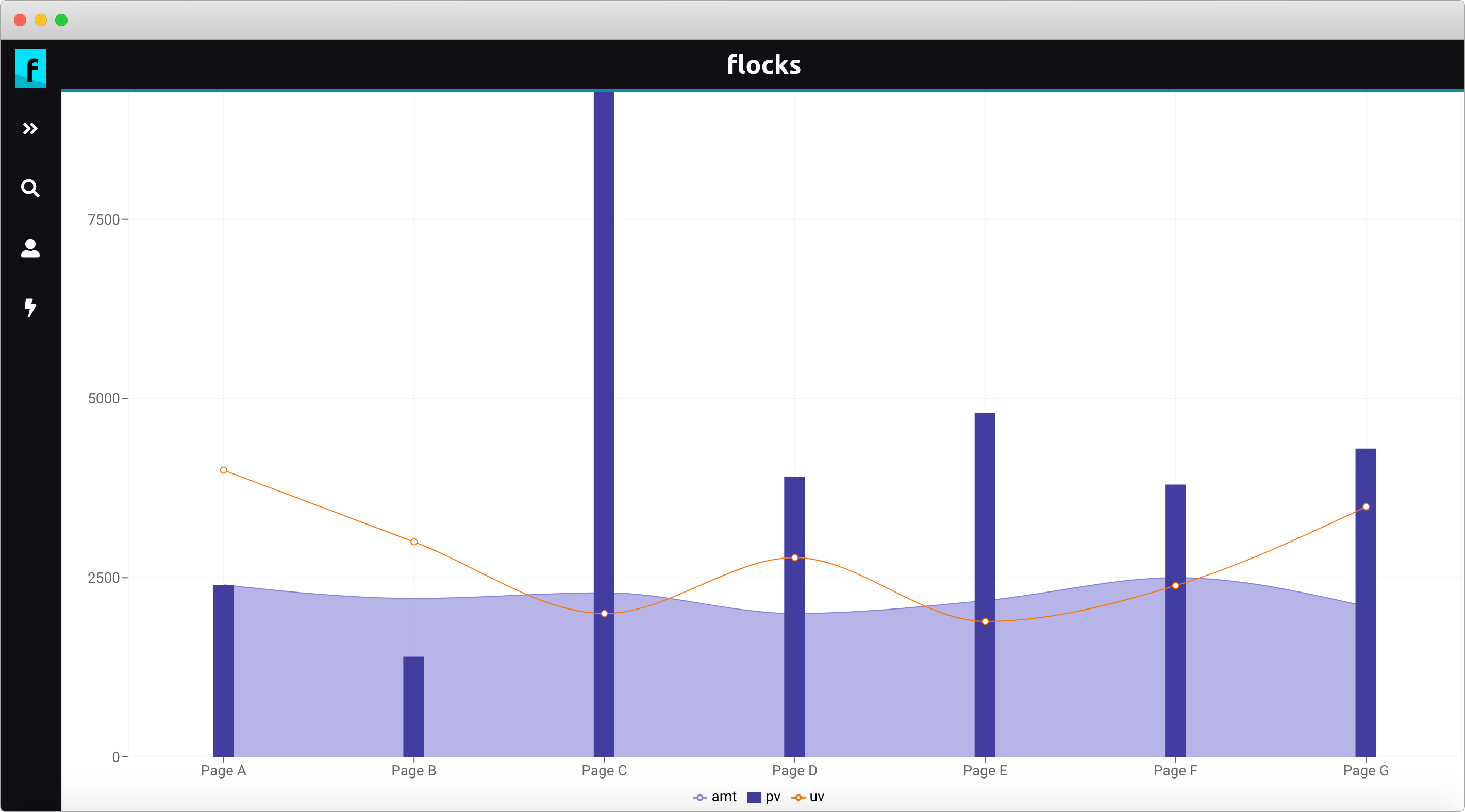Click the flocks logo icon
The image size is (1465, 812).
(30, 68)
